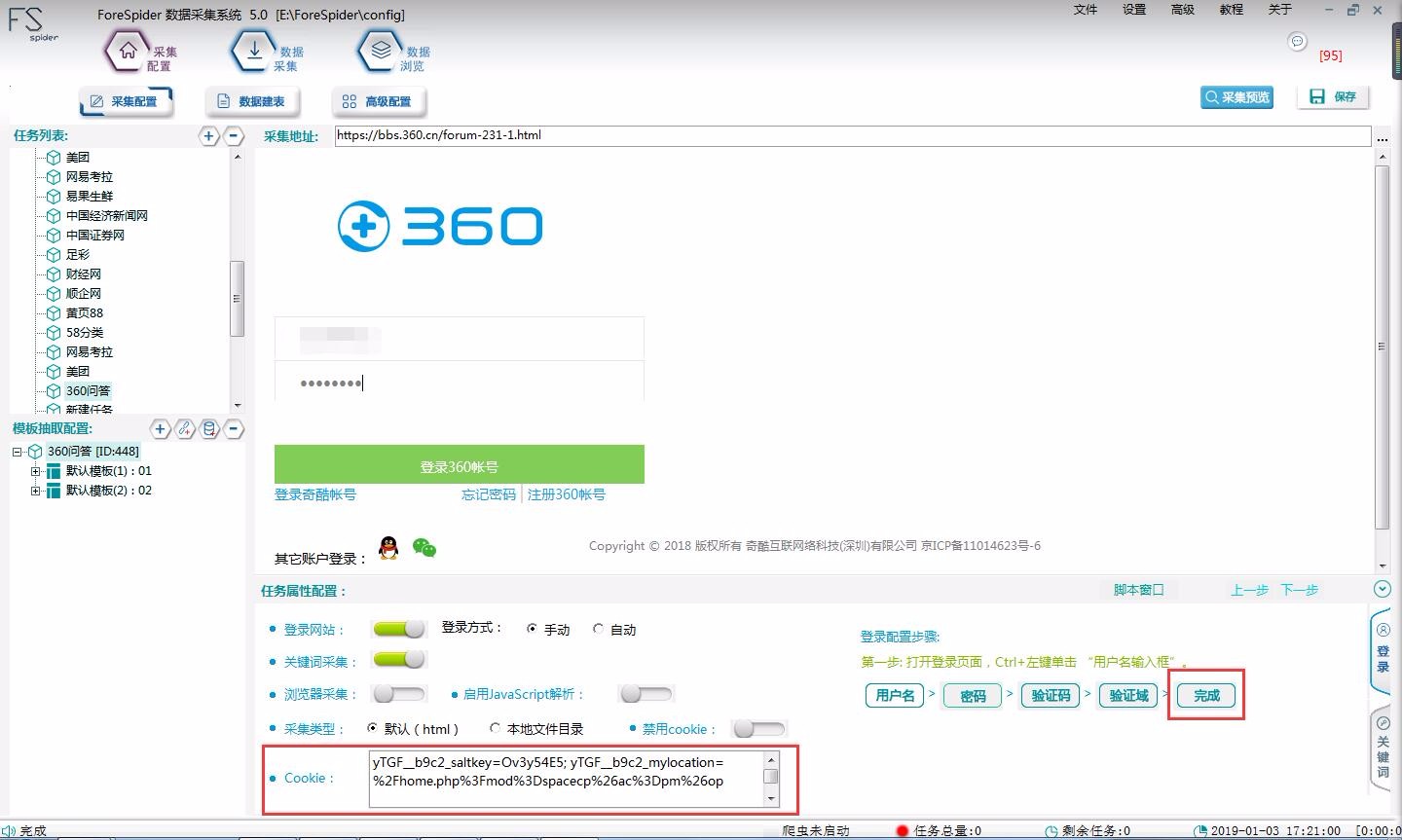Select 默认(html) collection type radio
This screenshot has width=1402, height=840.
coord(372,727)
